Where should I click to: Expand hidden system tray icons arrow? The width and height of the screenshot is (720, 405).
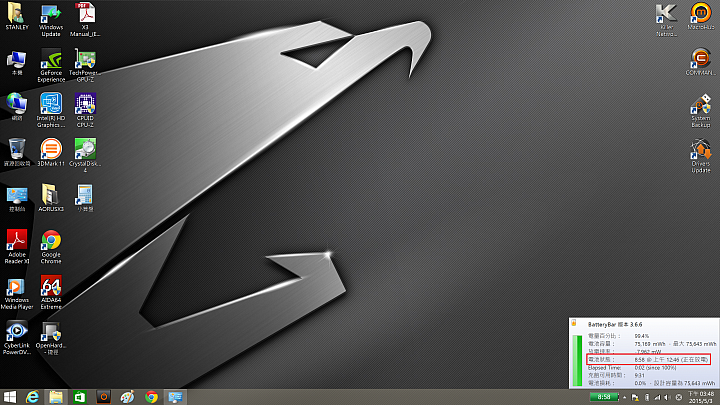point(624,398)
